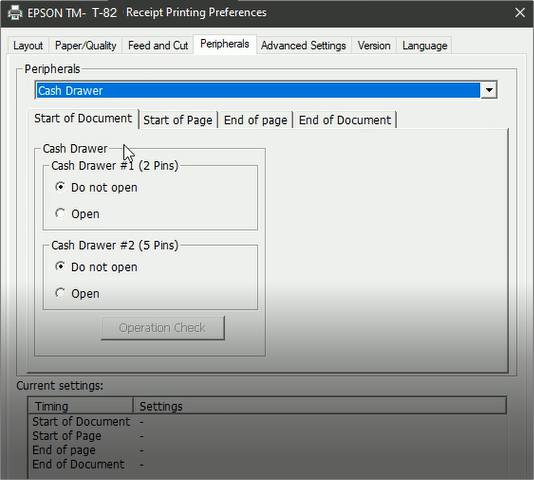
Task: Open the Advanced Settings tab
Action: pyautogui.click(x=303, y=45)
